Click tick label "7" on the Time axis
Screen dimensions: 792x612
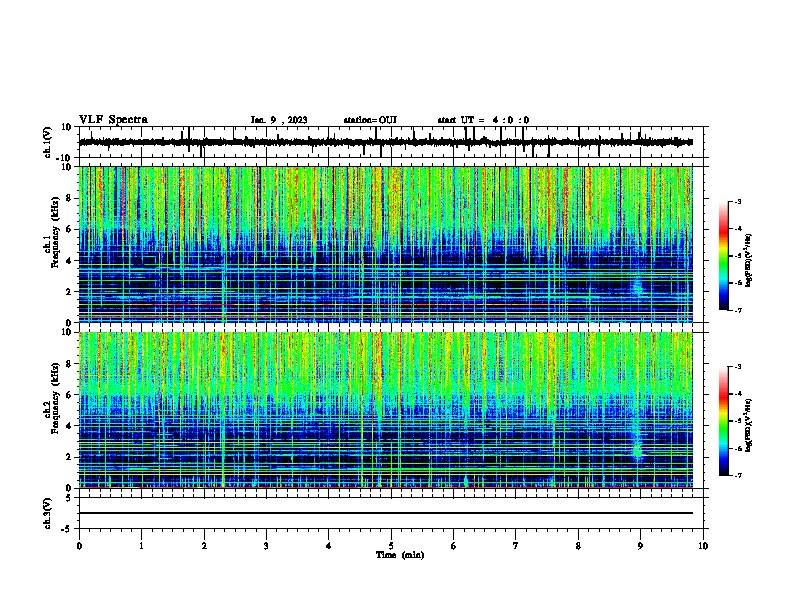(x=515, y=546)
